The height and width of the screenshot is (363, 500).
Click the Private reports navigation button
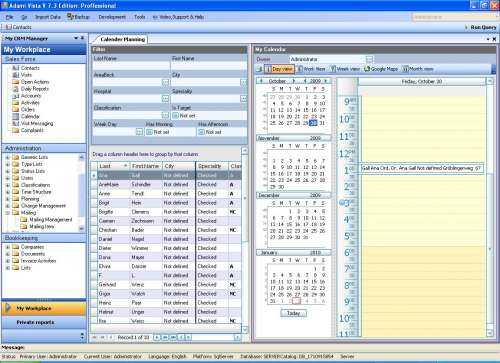pos(44,322)
